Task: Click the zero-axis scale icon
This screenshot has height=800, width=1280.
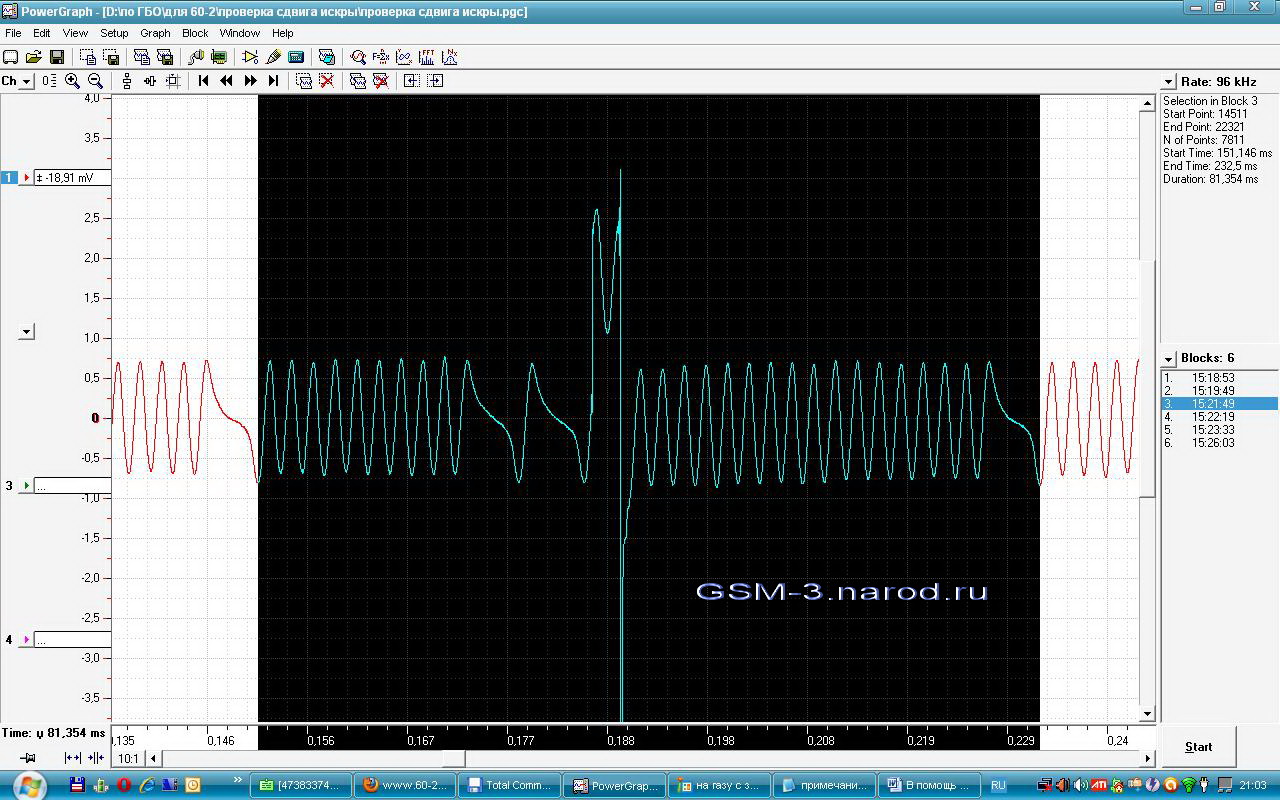Action: [49, 81]
